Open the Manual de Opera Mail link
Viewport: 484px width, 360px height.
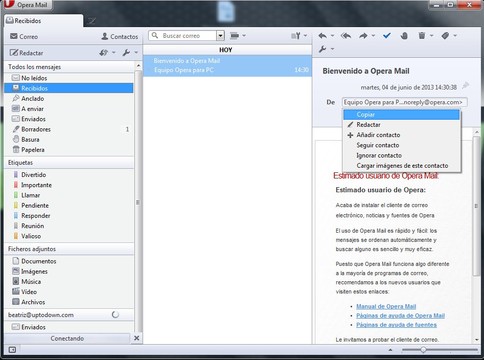[386, 306]
